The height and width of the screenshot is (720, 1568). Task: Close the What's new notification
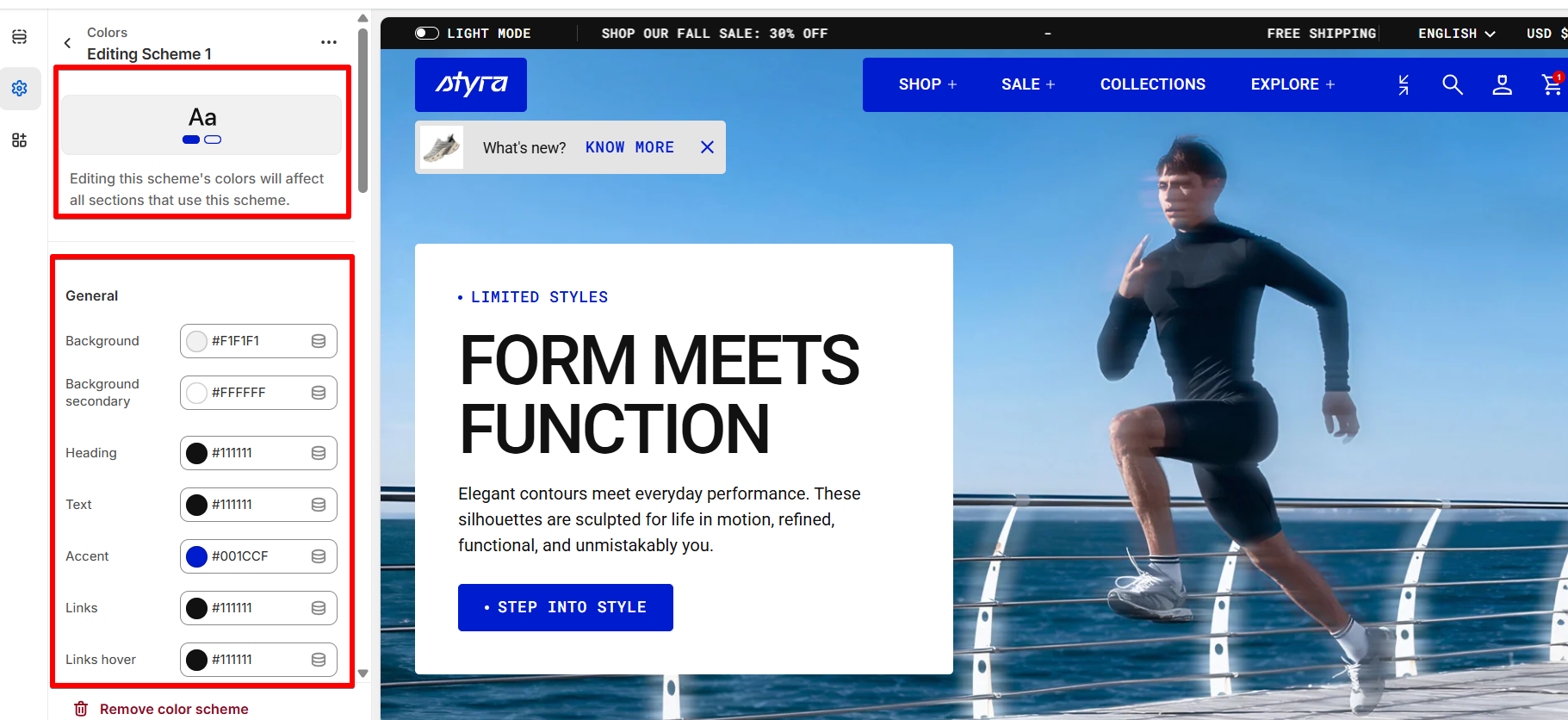(707, 147)
